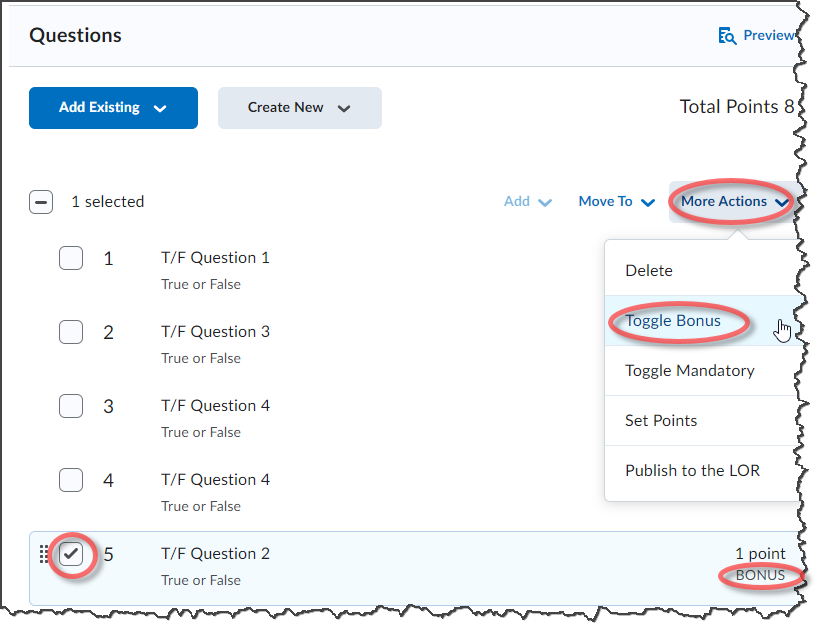
Task: Select Toggle Bonus menu option
Action: (x=673, y=321)
